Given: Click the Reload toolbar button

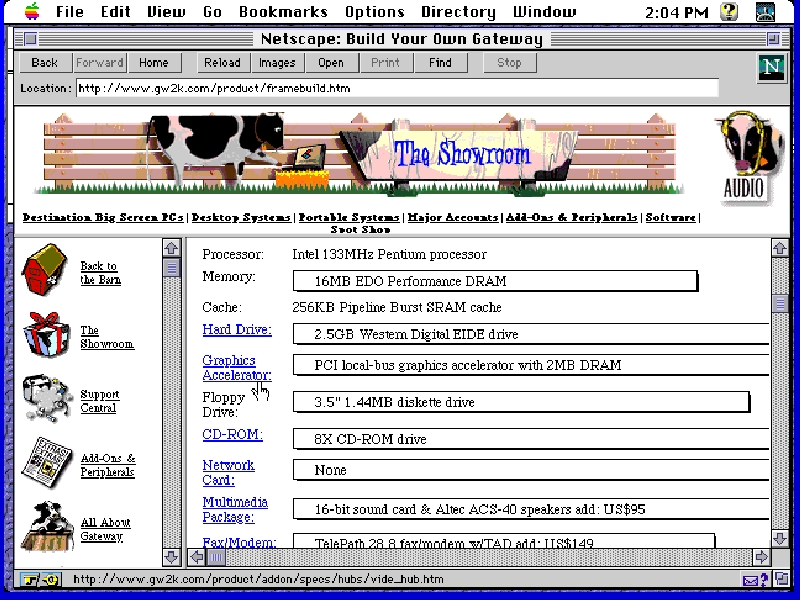Looking at the screenshot, I should pyautogui.click(x=222, y=63).
